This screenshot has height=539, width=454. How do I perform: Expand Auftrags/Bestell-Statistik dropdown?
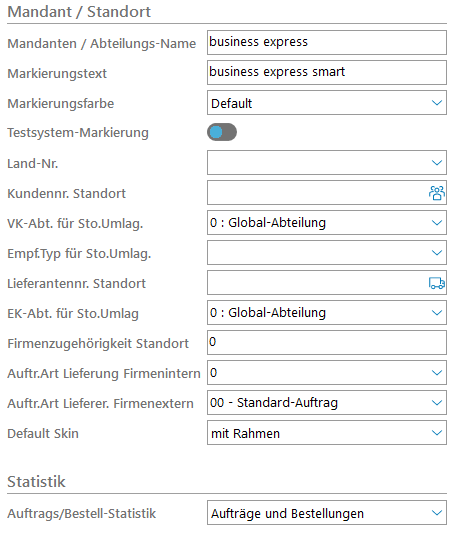pos(436,513)
